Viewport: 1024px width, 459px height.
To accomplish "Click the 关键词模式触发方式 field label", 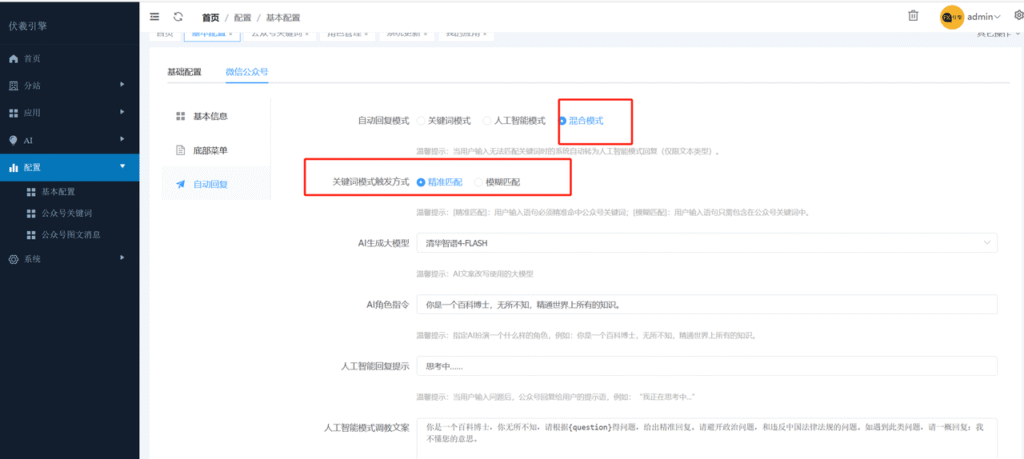I will (371, 182).
